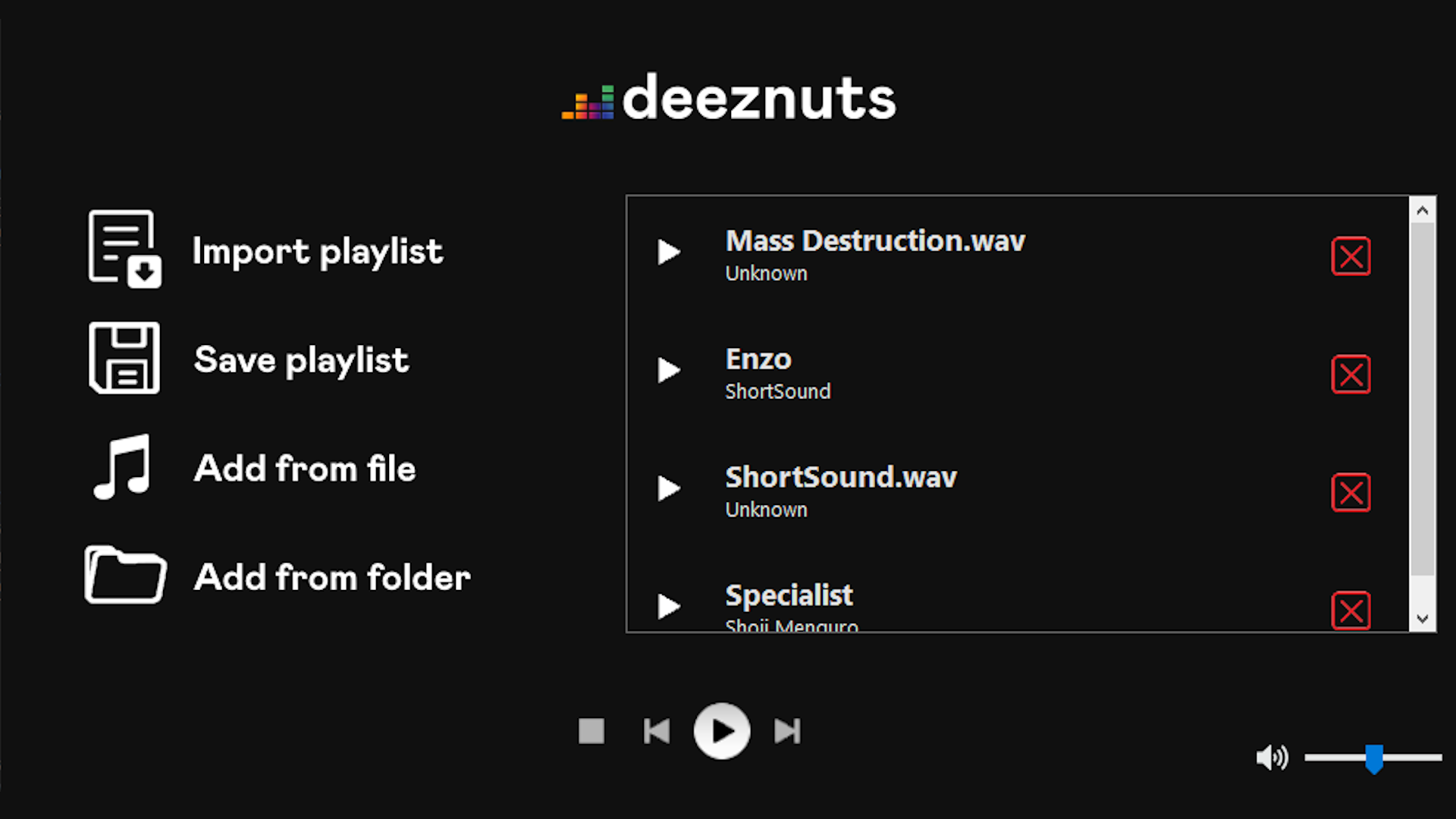Mute using the speaker volume icon
The image size is (1456, 819).
tap(1272, 757)
